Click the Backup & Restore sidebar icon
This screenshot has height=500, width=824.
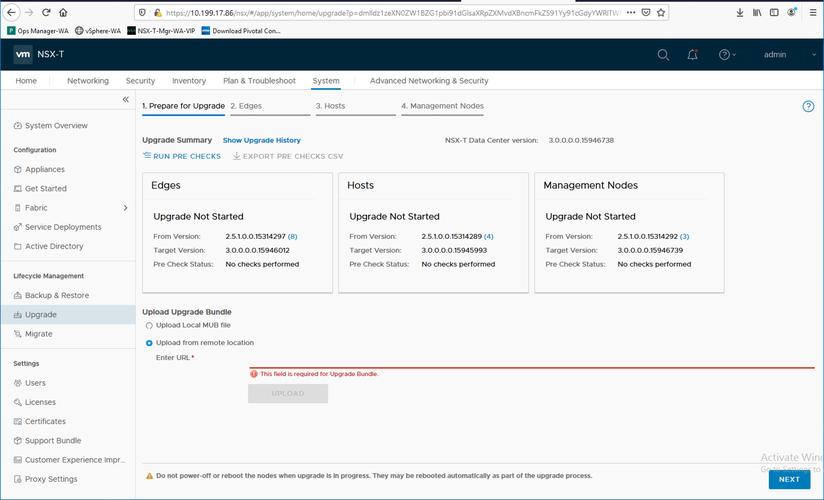coord(17,295)
